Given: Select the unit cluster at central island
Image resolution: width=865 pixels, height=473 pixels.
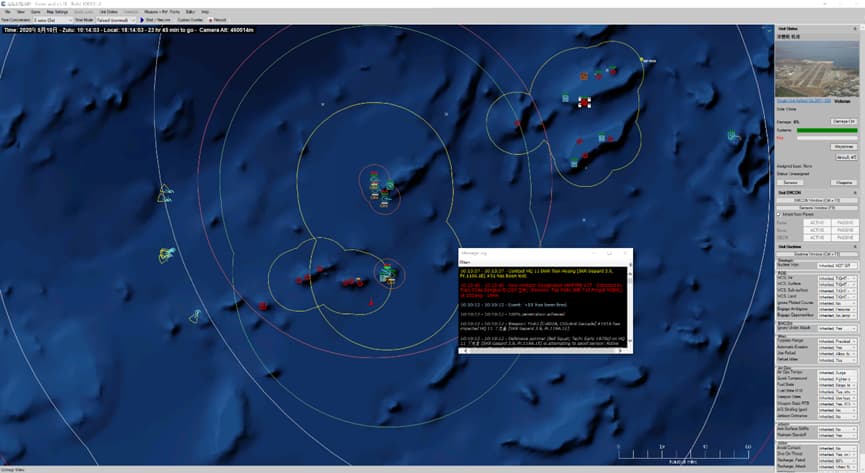Looking at the screenshot, I should [380, 189].
